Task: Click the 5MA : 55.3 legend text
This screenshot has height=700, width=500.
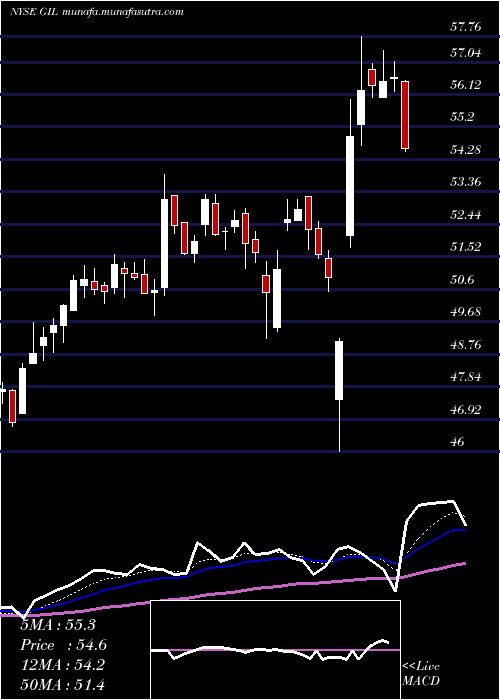Action: [x=58, y=625]
